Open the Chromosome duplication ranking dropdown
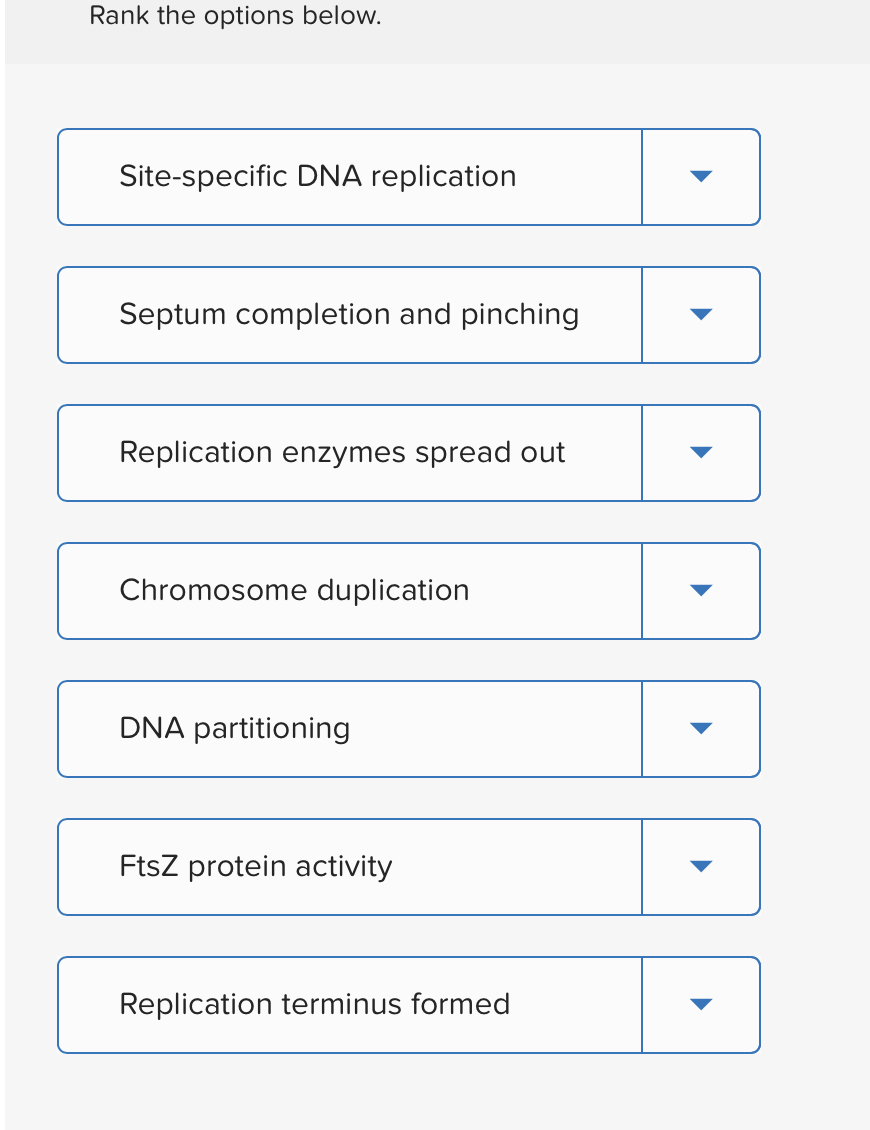Viewport: 870px width, 1130px height. 700,590
